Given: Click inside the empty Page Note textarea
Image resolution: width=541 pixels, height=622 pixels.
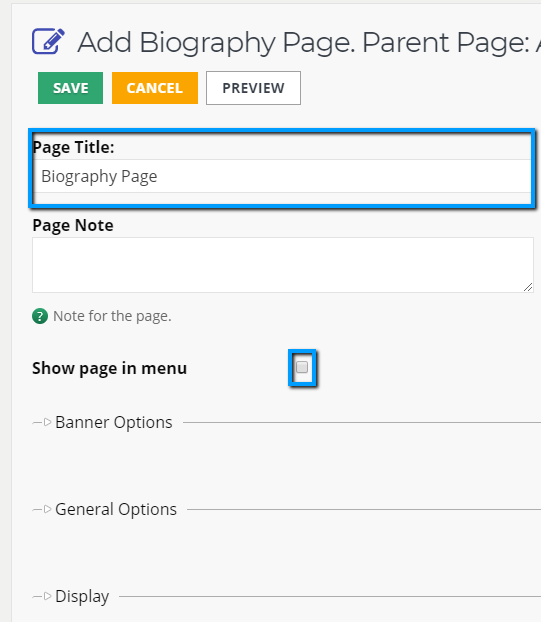Looking at the screenshot, I should tap(283, 265).
